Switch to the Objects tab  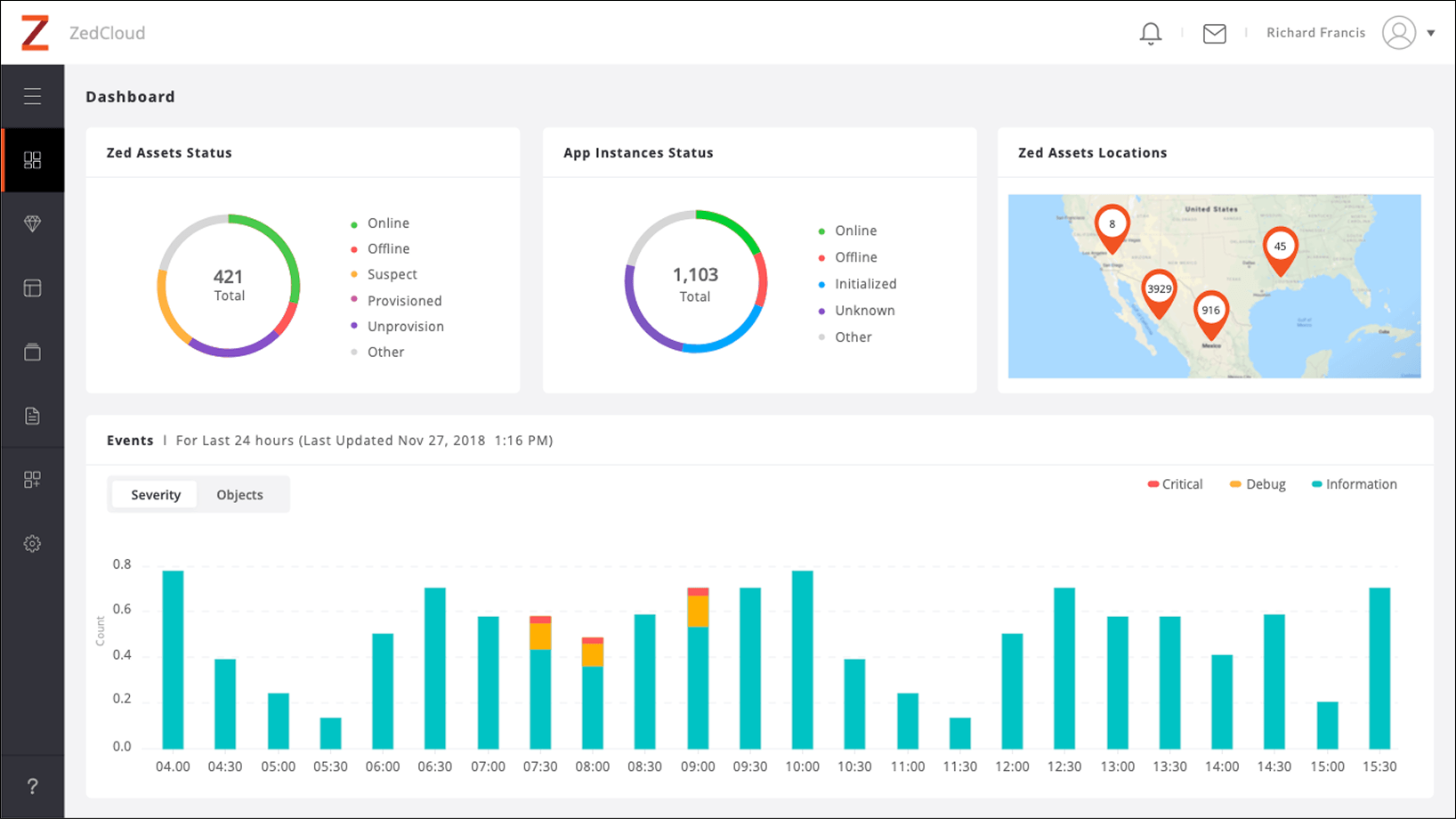(x=239, y=495)
